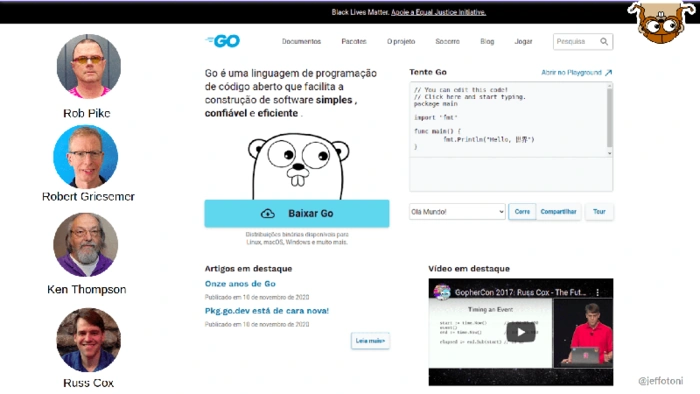Open the Documentos menu
The height and width of the screenshot is (394, 700).
[301, 41]
